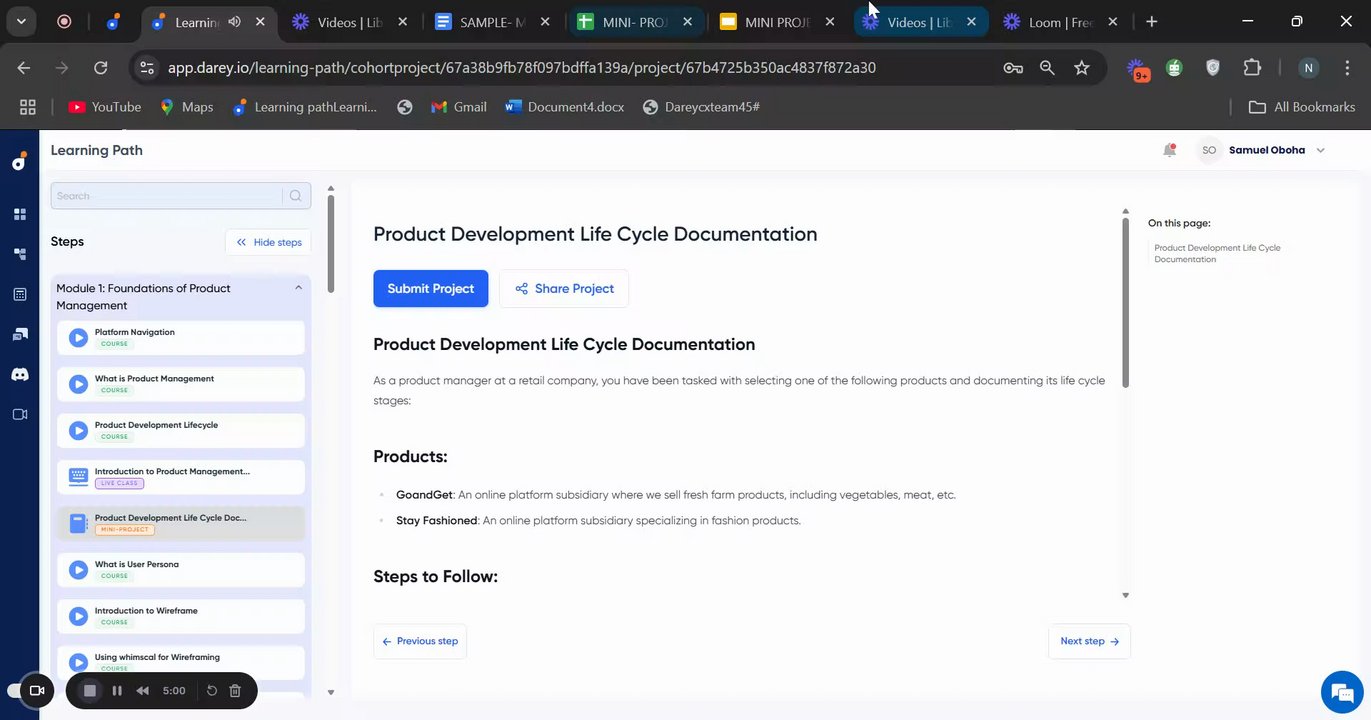Open the Chrome tab search dropdown

pos(21,22)
